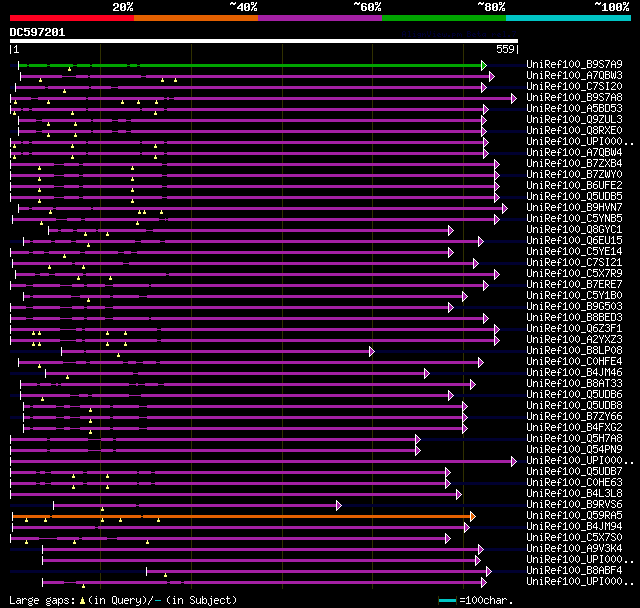
Task: Click the end arrowhead of the B9RVS6 alignment
Action: click(339, 506)
